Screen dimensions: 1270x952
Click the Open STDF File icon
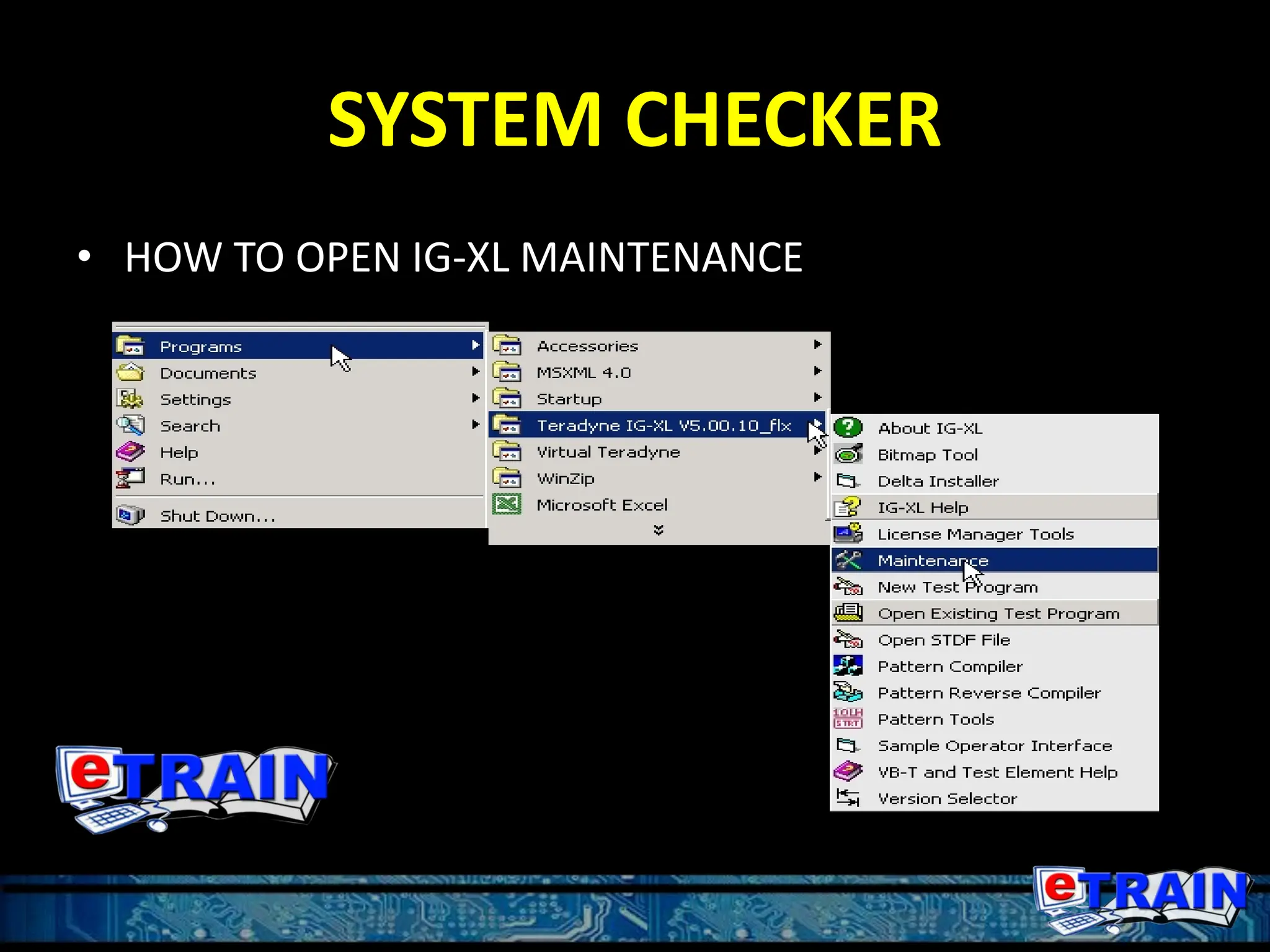[x=848, y=640]
